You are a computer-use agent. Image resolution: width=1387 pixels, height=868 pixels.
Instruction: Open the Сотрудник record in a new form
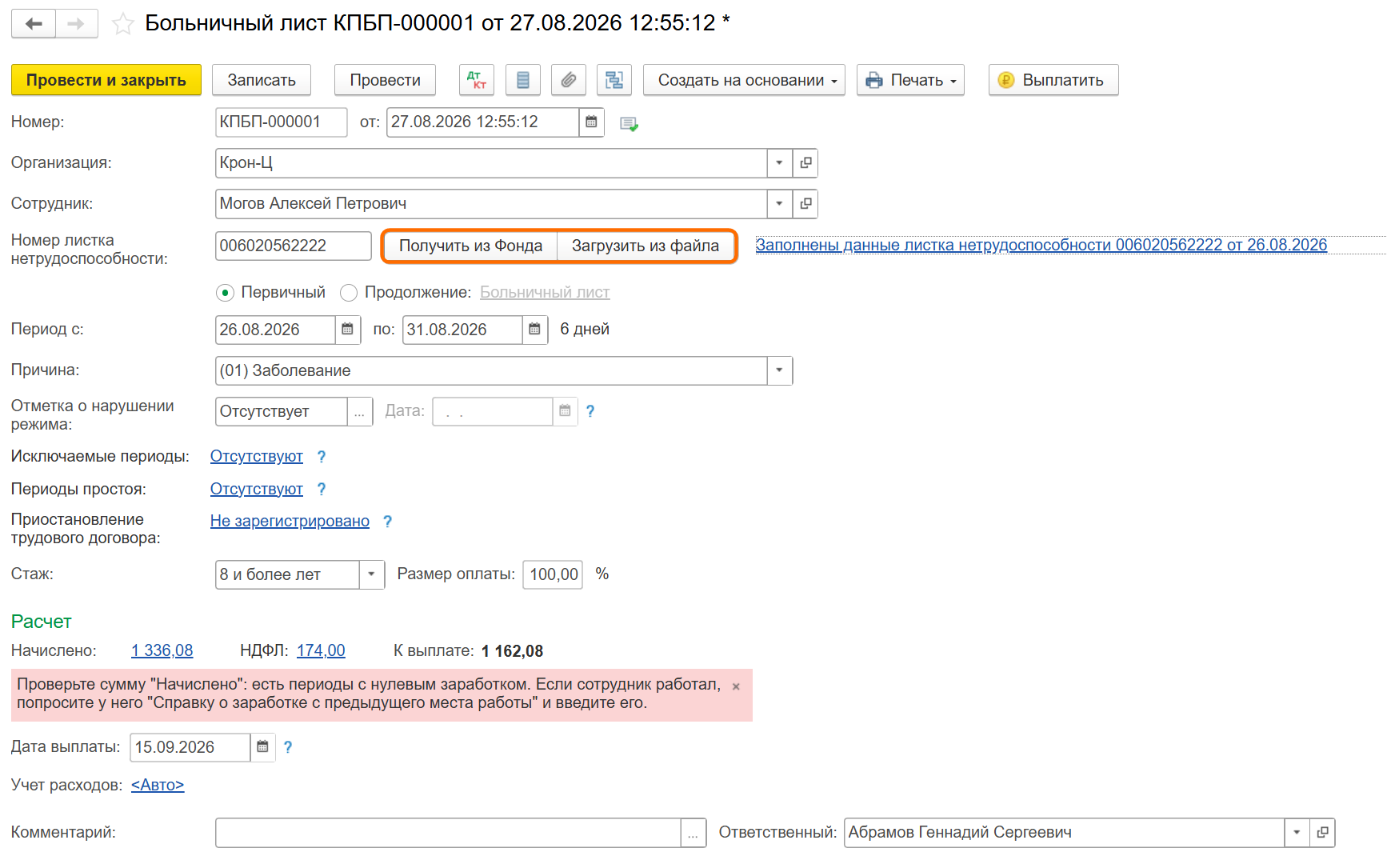(805, 204)
